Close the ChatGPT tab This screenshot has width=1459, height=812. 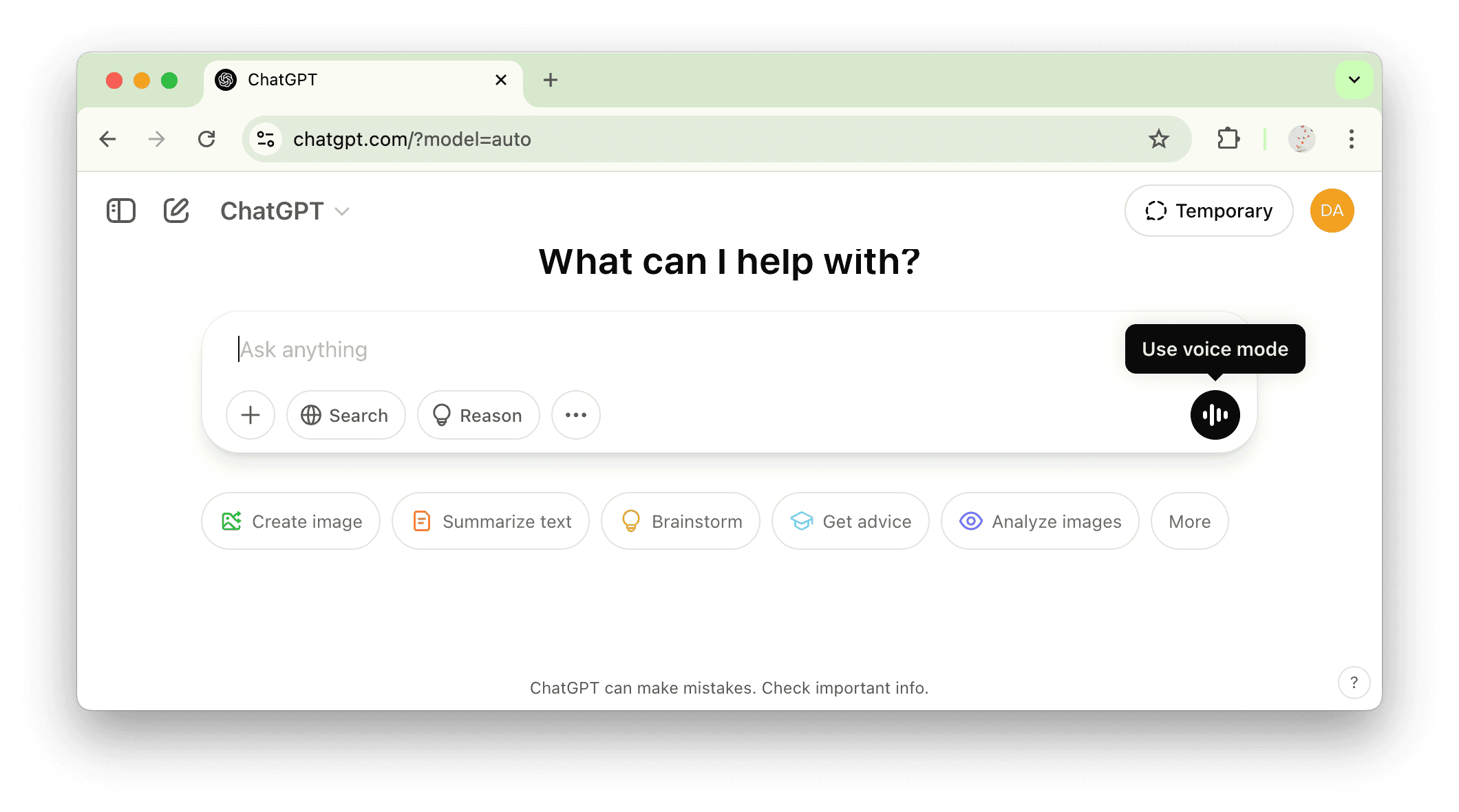(501, 80)
